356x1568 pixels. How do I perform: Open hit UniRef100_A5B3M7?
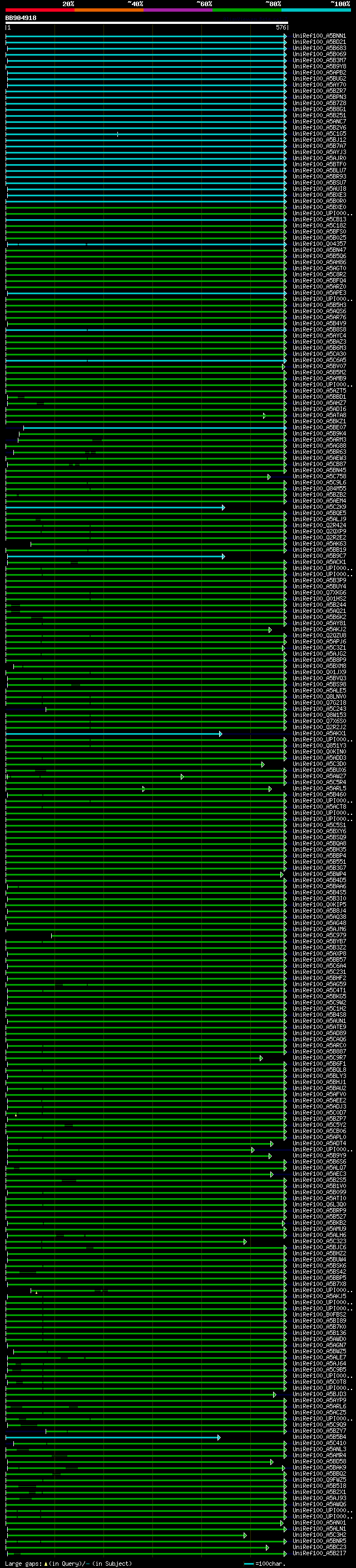[x=319, y=60]
